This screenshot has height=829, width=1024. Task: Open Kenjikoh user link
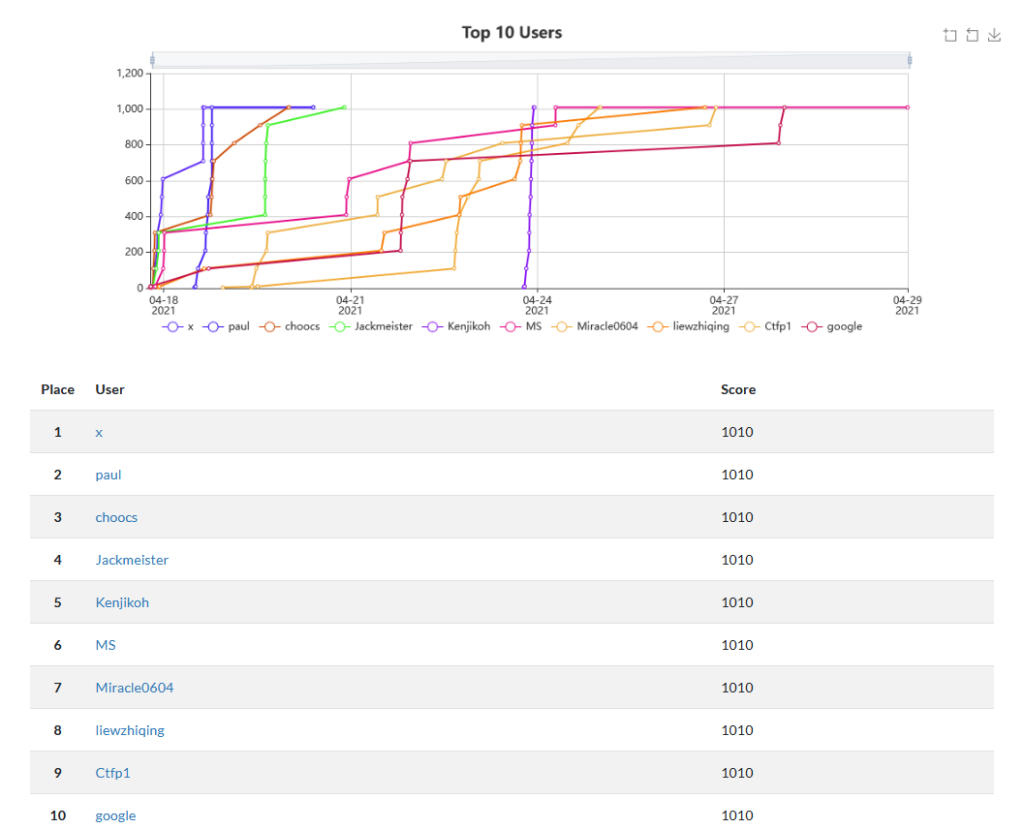[x=122, y=602]
